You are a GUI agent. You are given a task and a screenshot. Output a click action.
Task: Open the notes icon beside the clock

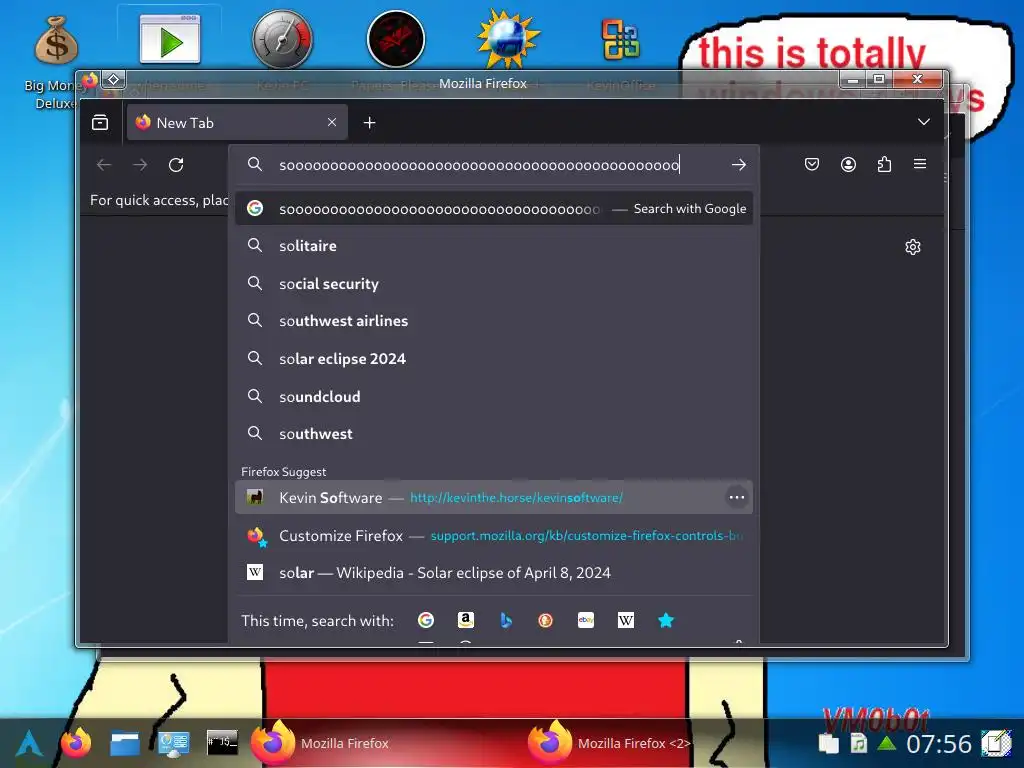coord(996,743)
